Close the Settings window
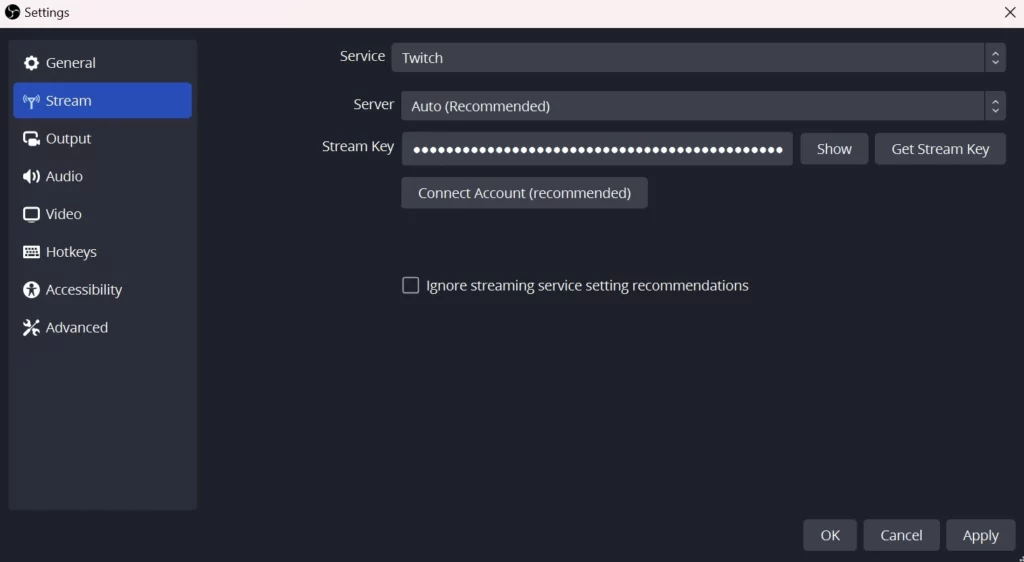Image resolution: width=1024 pixels, height=562 pixels. 1010,12
